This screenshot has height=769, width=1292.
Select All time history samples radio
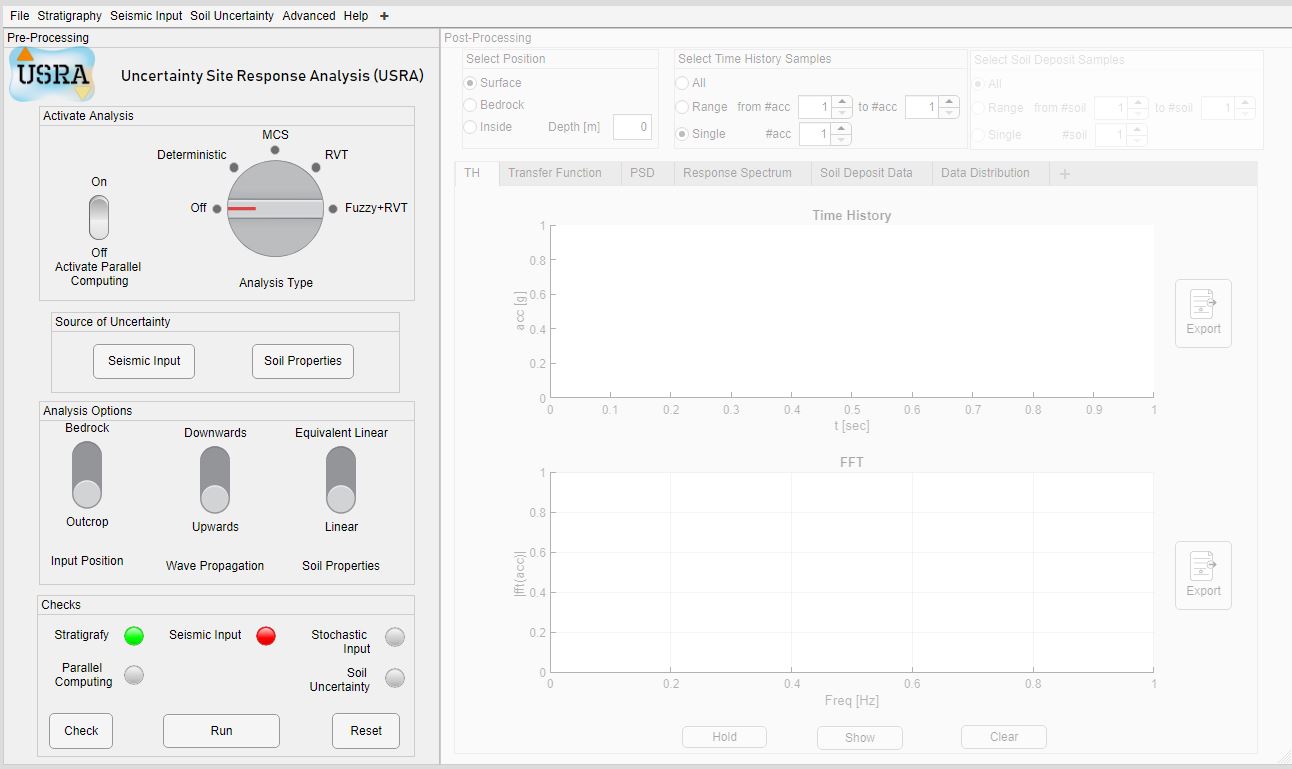click(x=682, y=83)
